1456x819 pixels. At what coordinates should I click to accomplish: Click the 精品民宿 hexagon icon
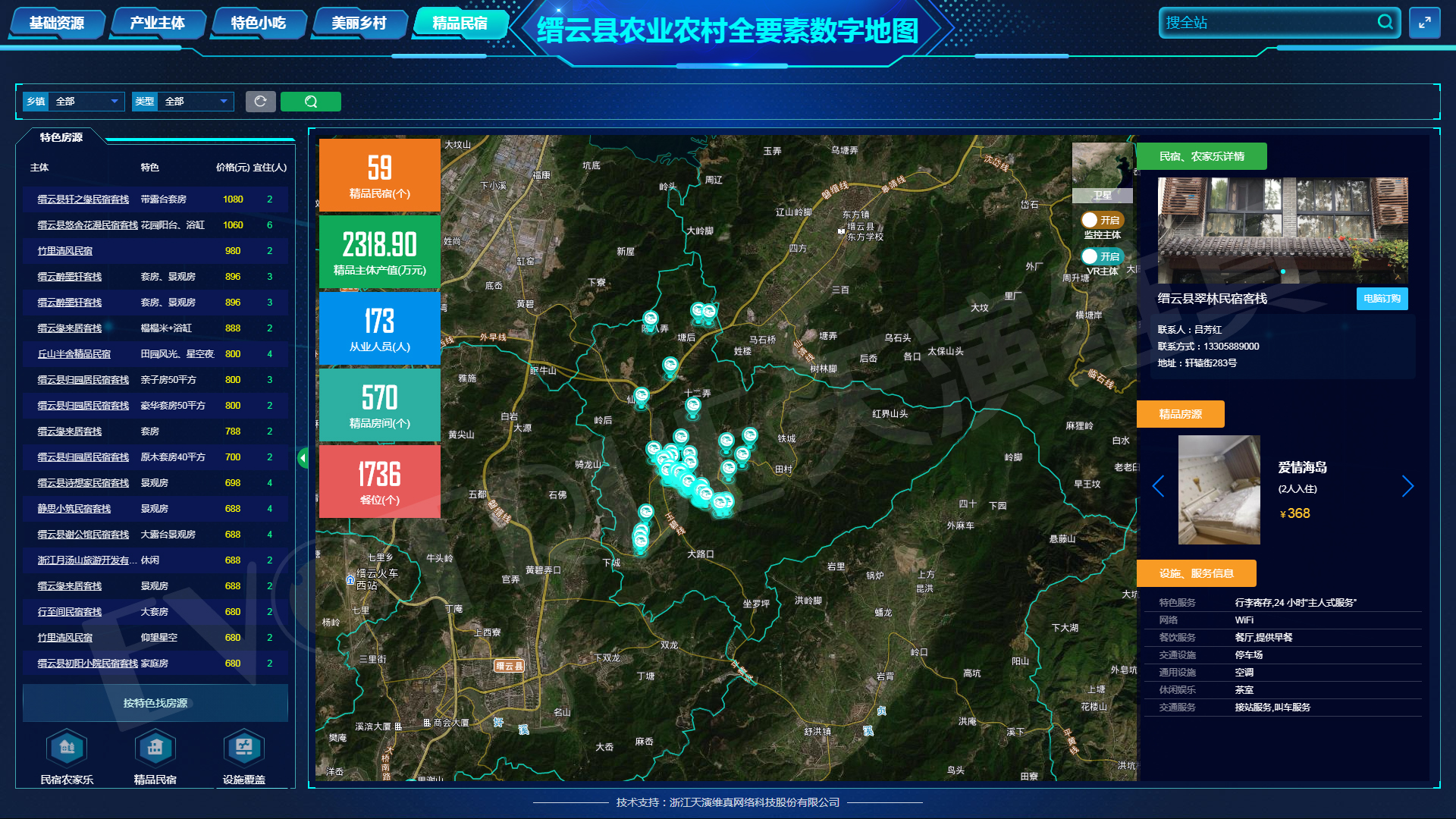pos(155,748)
